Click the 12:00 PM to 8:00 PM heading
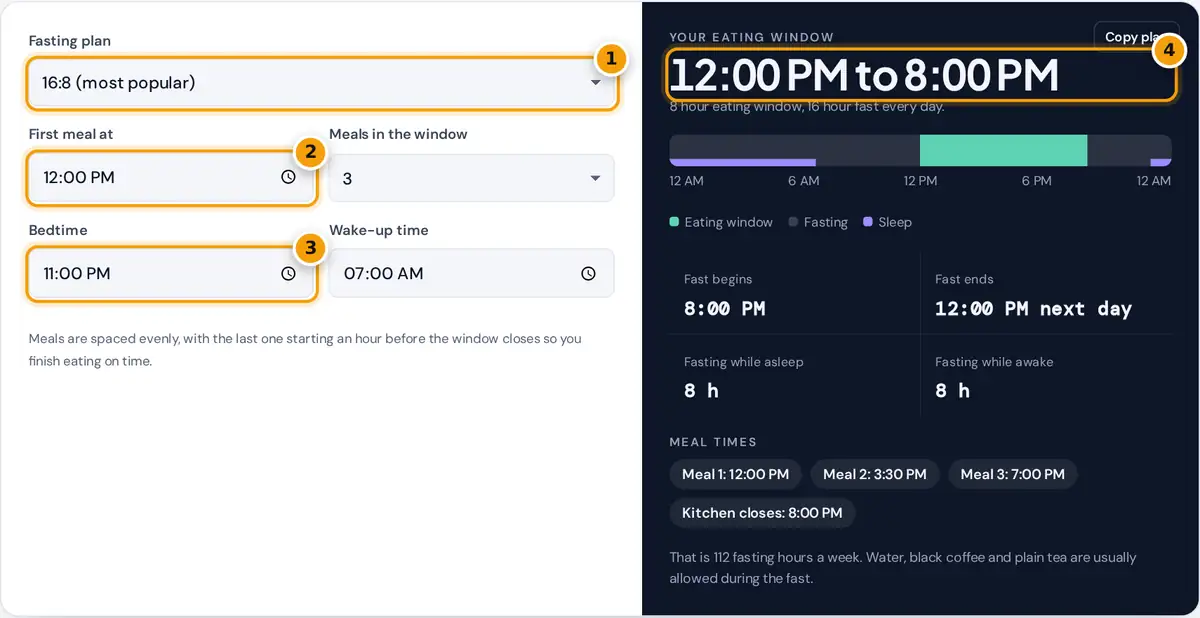This screenshot has width=1200, height=618. coord(864,76)
